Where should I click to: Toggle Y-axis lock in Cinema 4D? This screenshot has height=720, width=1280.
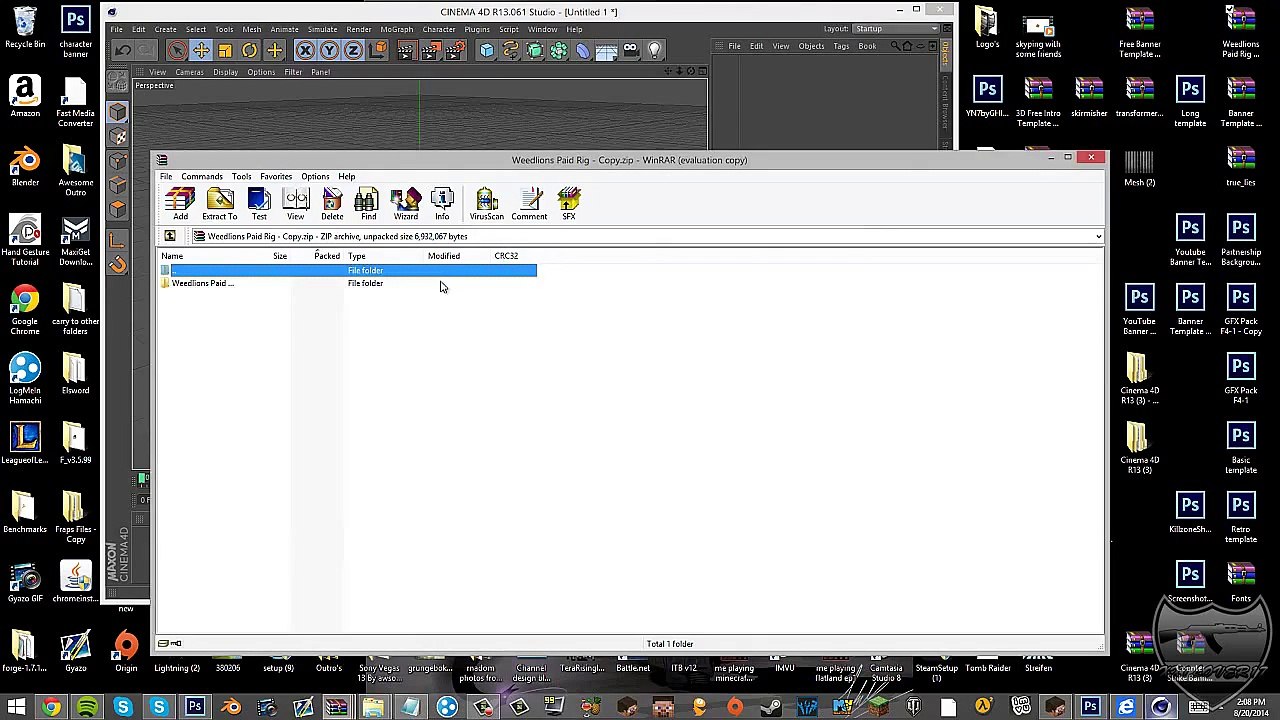click(329, 50)
